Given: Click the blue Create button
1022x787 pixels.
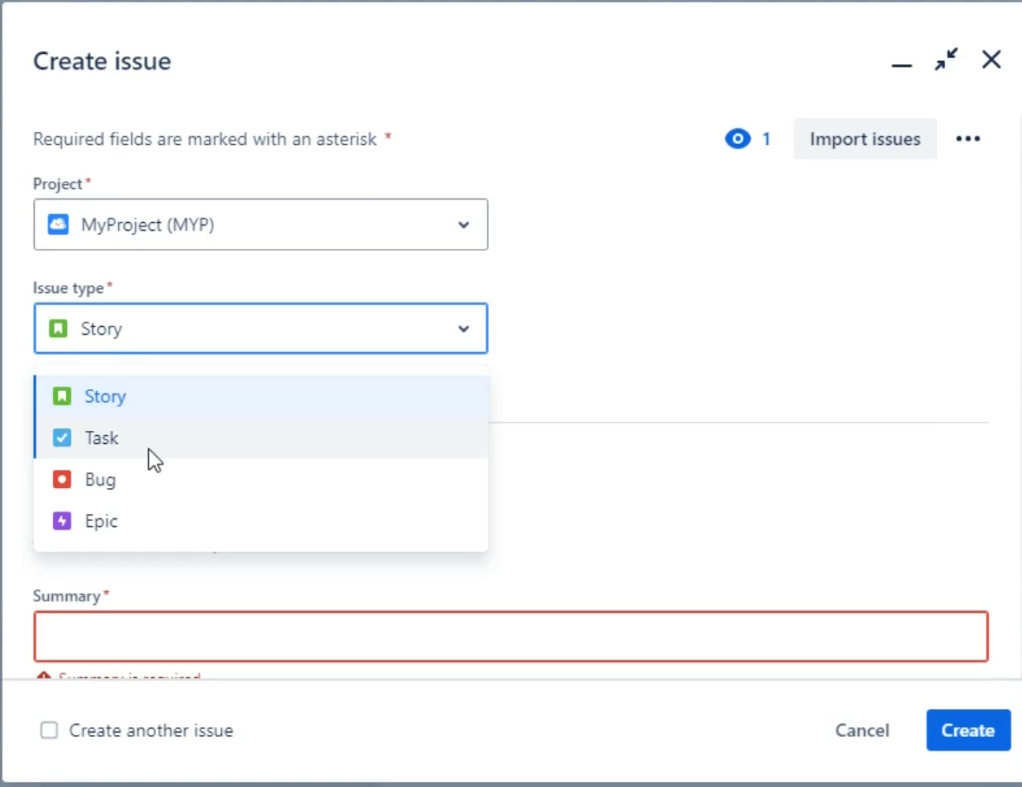Looking at the screenshot, I should pyautogui.click(x=968, y=730).
